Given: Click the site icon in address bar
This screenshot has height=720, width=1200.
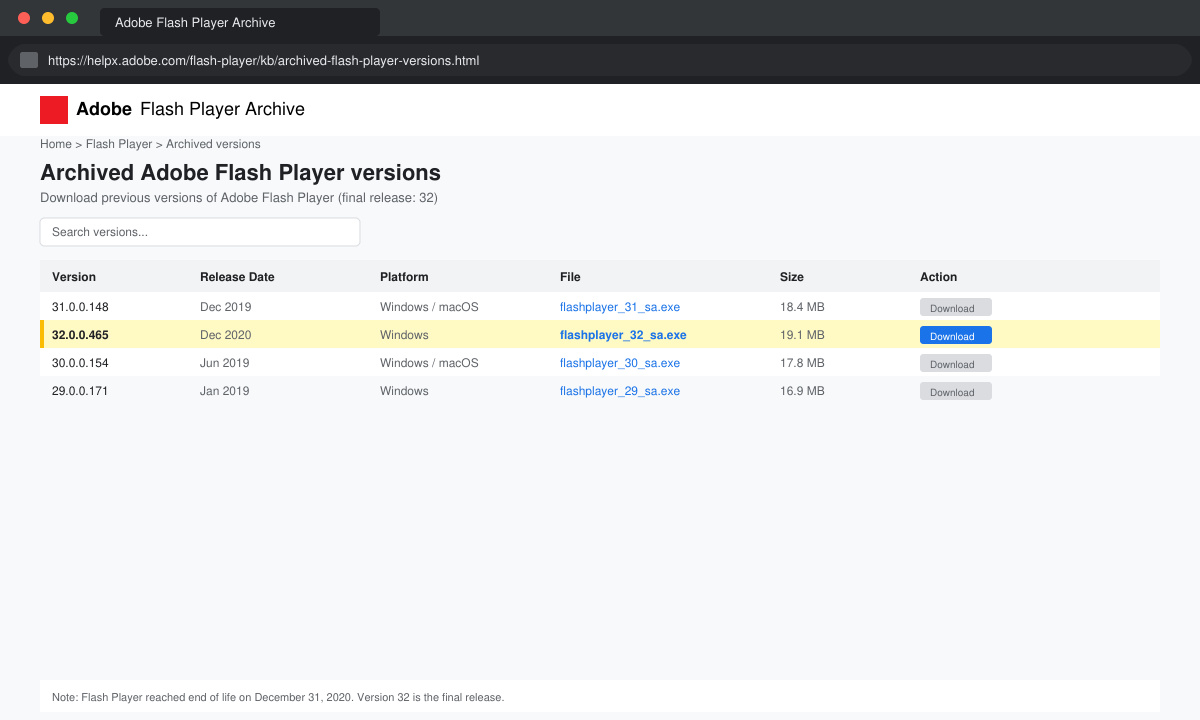Looking at the screenshot, I should 29,60.
